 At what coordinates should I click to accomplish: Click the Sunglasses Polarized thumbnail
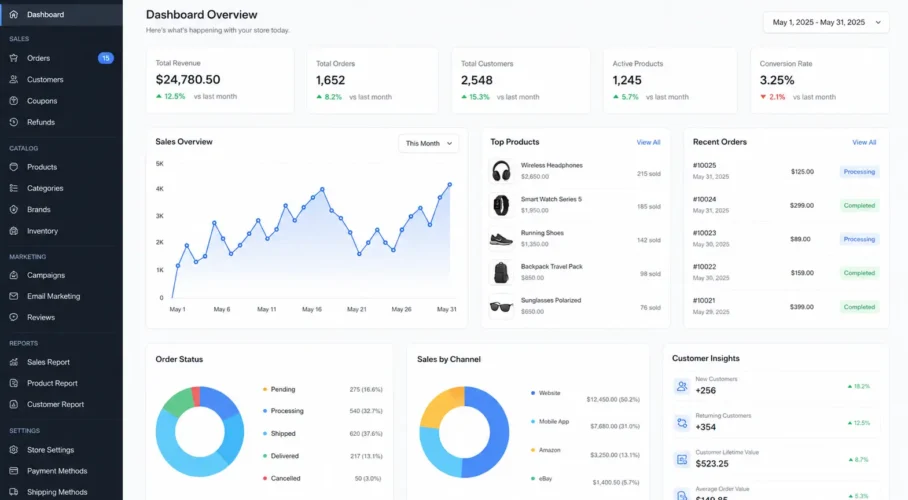(x=501, y=306)
